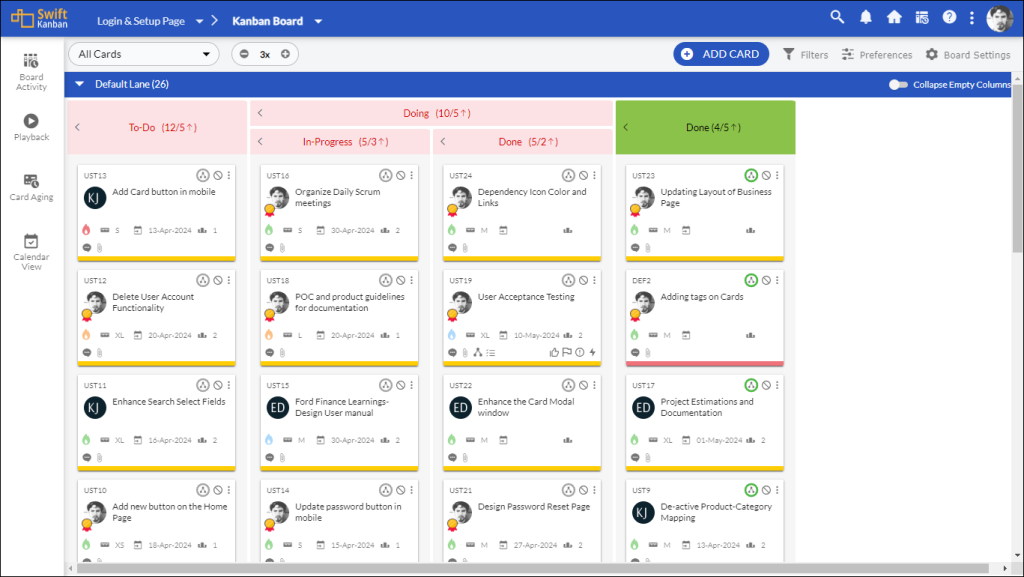The width and height of the screenshot is (1024, 577).
Task: Click the green timer icon on card UST23
Action: pyautogui.click(x=750, y=174)
